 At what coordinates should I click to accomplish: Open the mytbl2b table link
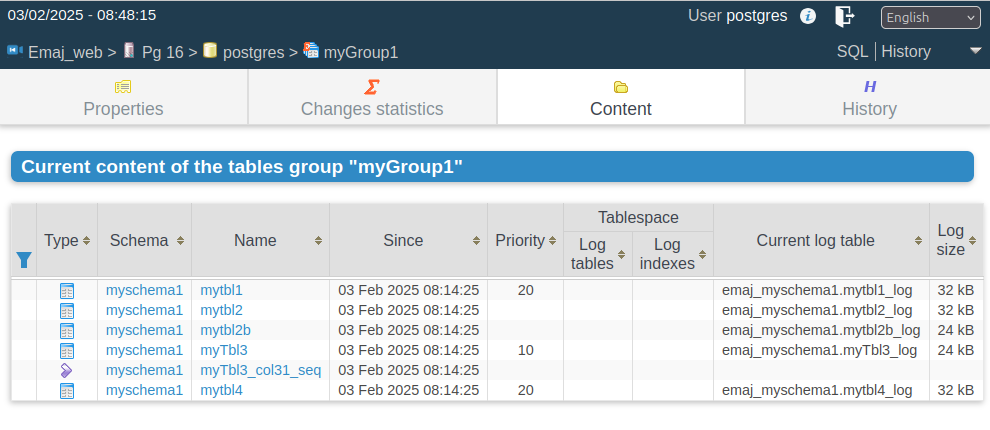coord(225,330)
